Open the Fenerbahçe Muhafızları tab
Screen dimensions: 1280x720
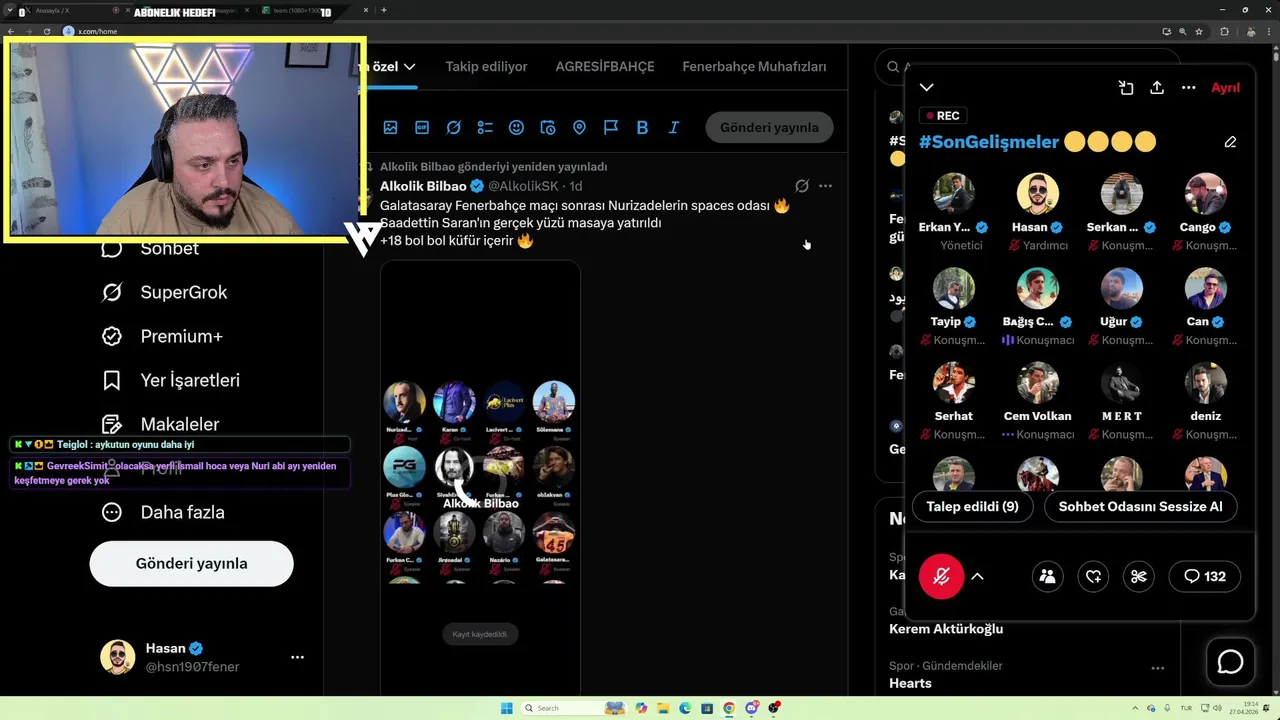754,67
